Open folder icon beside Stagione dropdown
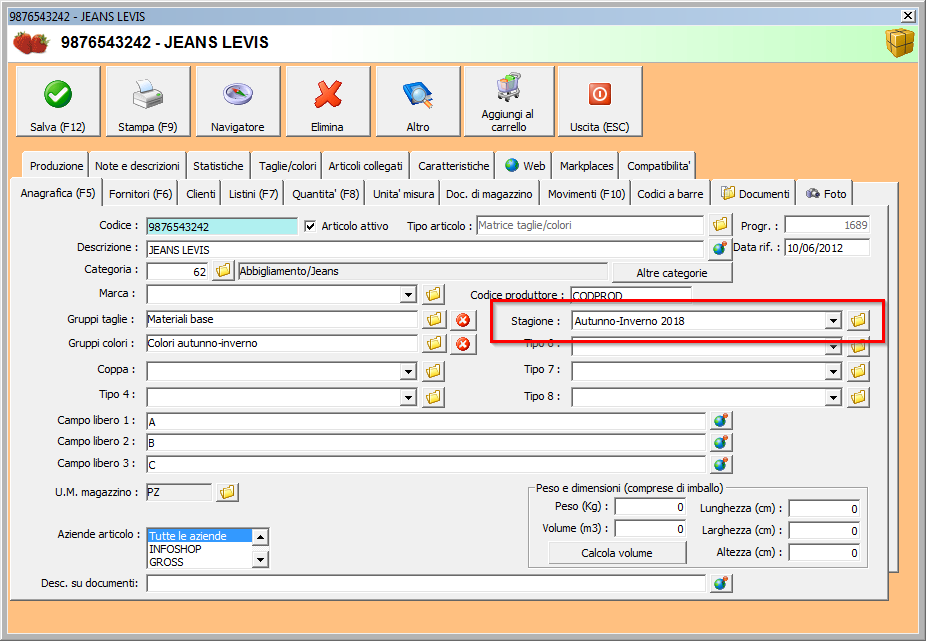926x641 pixels. (x=858, y=320)
